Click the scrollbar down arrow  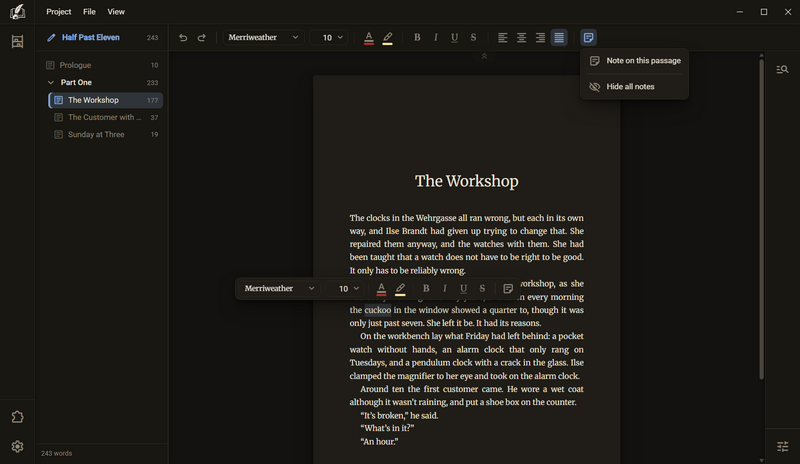pos(761,460)
